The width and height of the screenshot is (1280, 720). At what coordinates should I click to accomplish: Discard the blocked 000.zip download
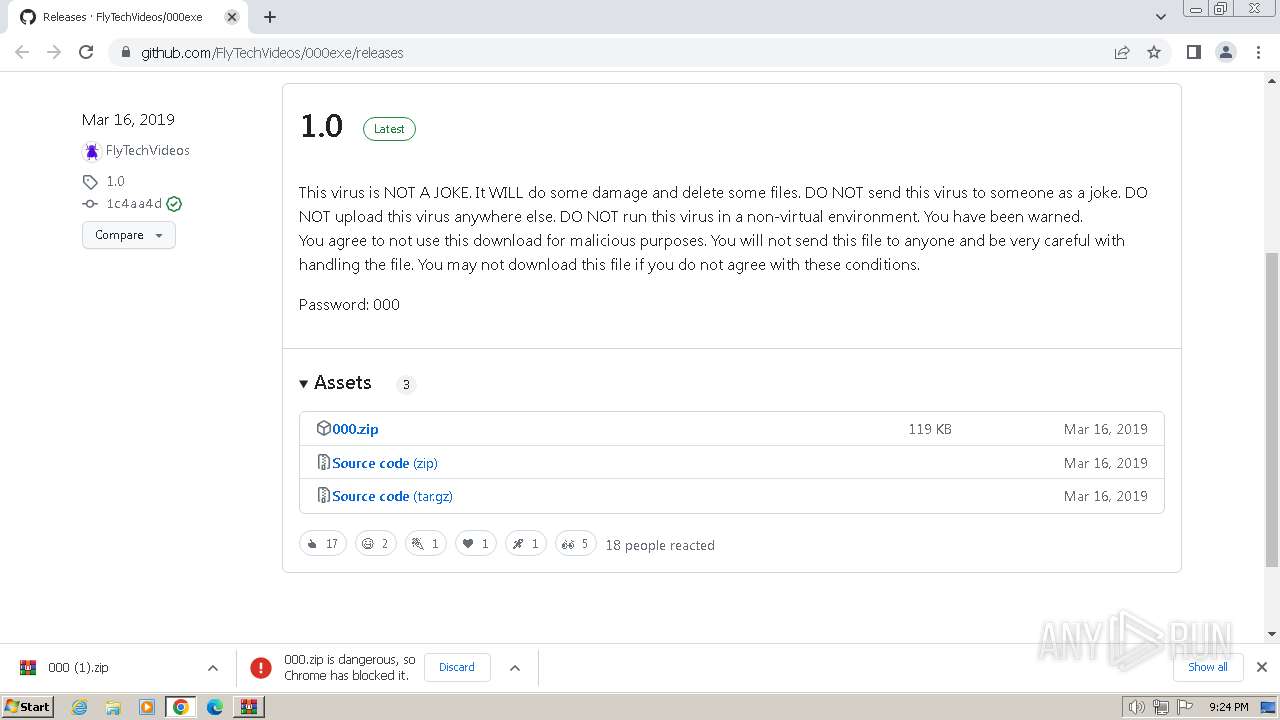457,667
